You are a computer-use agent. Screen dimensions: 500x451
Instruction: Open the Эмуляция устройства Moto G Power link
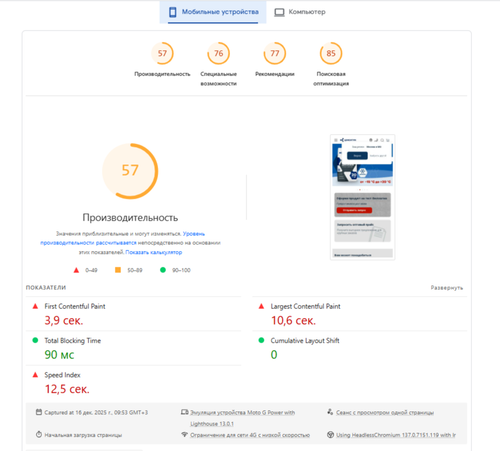(x=242, y=418)
